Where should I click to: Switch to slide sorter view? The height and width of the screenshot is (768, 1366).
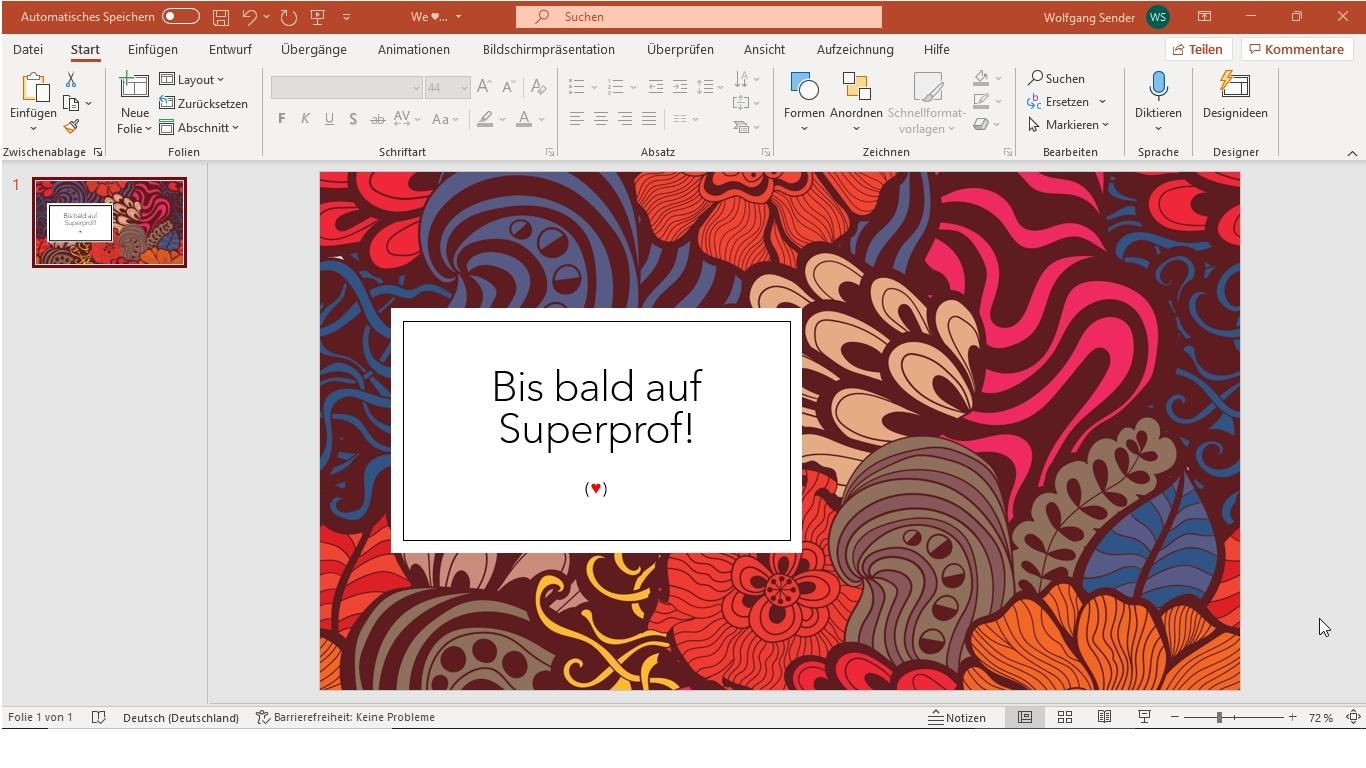pos(1065,717)
